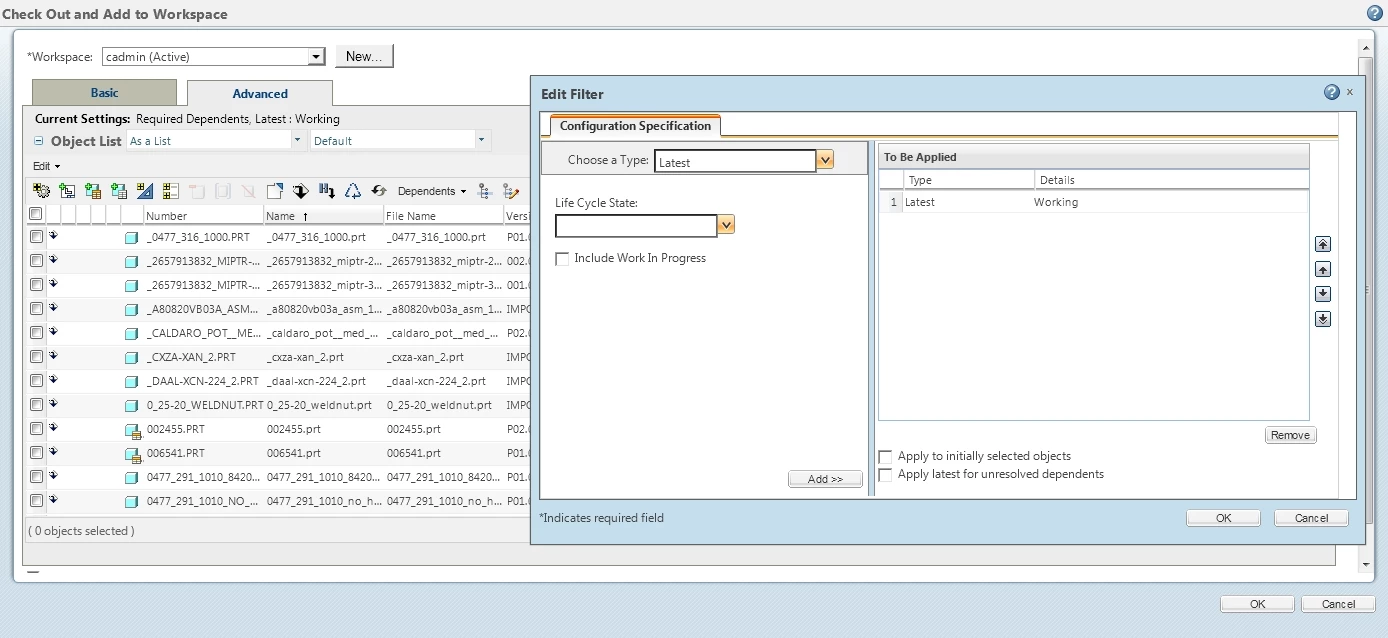Image resolution: width=1388 pixels, height=638 pixels.
Task: Click status arrow icon in _CXZA-XAN_2.PRT row
Action: tap(53, 355)
